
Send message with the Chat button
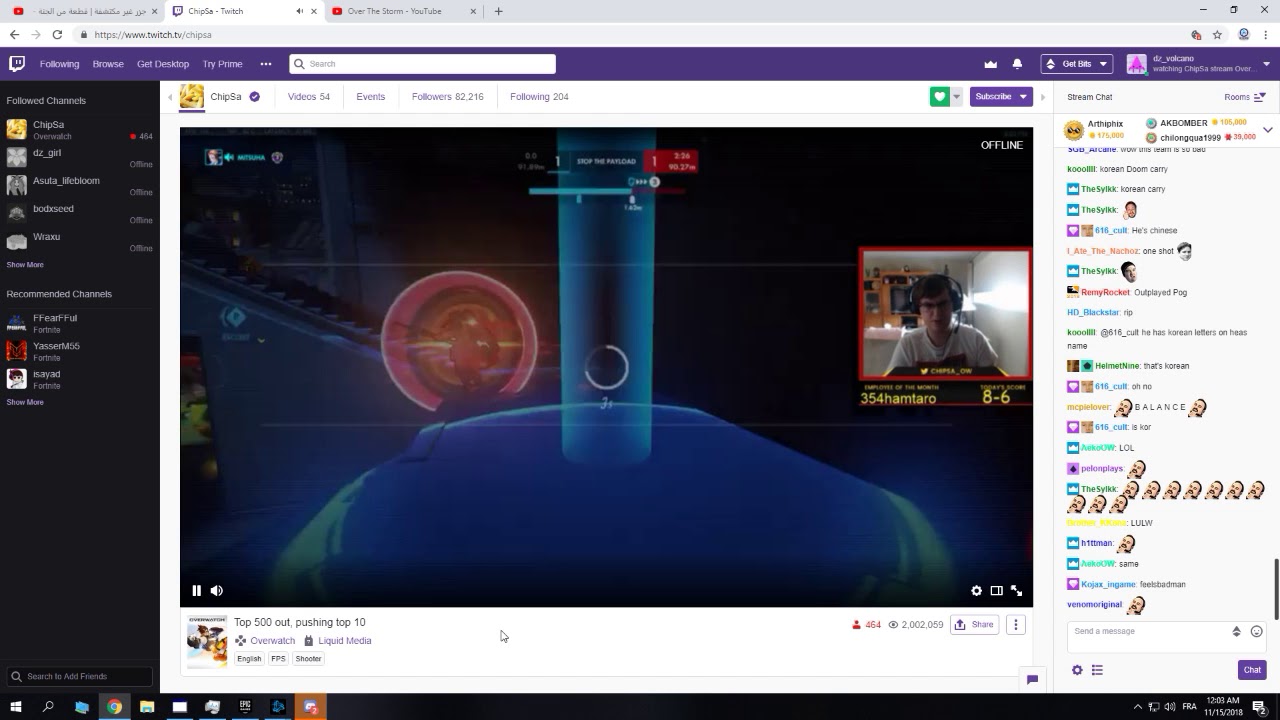(x=1252, y=670)
